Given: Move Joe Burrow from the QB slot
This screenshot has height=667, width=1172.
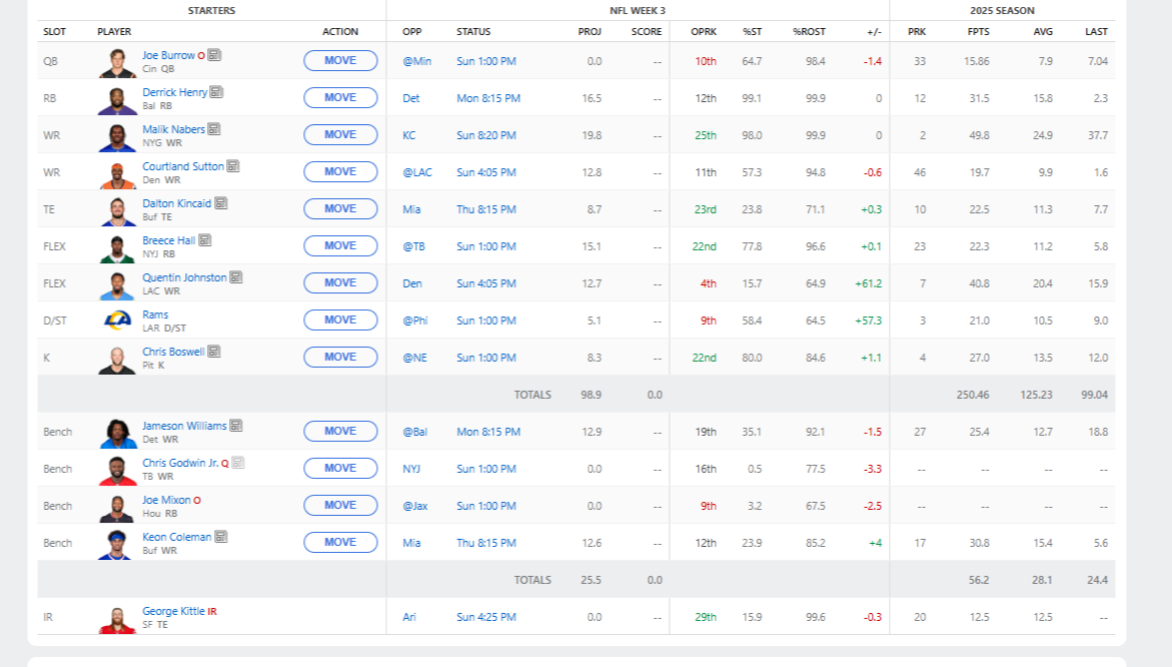Looking at the screenshot, I should coord(340,61).
